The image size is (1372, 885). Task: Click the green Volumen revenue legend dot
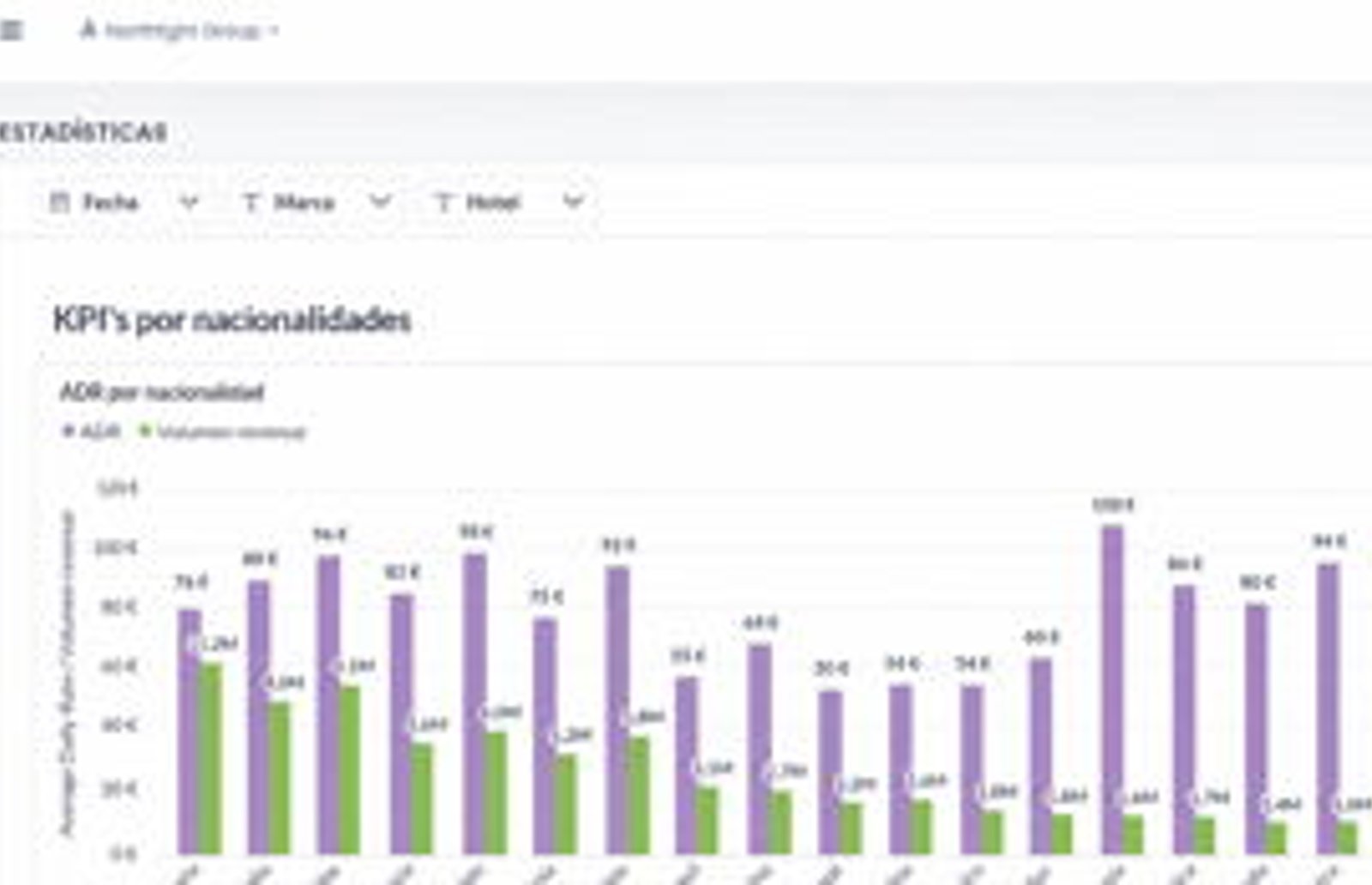(145, 430)
